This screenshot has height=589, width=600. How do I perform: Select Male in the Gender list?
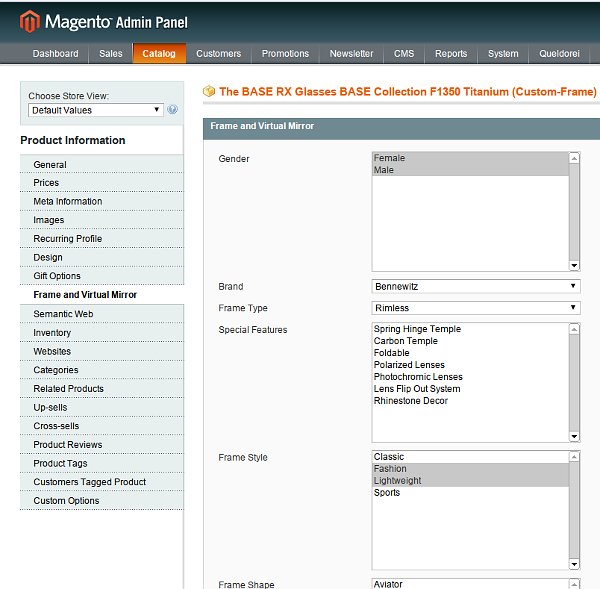point(470,170)
